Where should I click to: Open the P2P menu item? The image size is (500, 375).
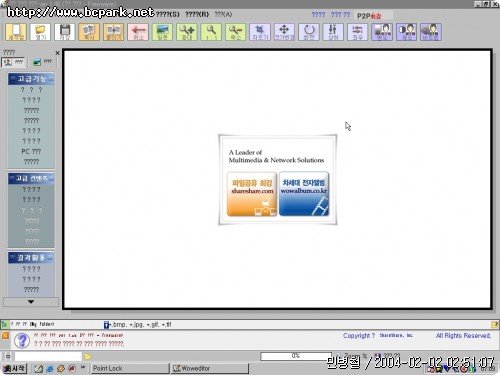pos(369,16)
